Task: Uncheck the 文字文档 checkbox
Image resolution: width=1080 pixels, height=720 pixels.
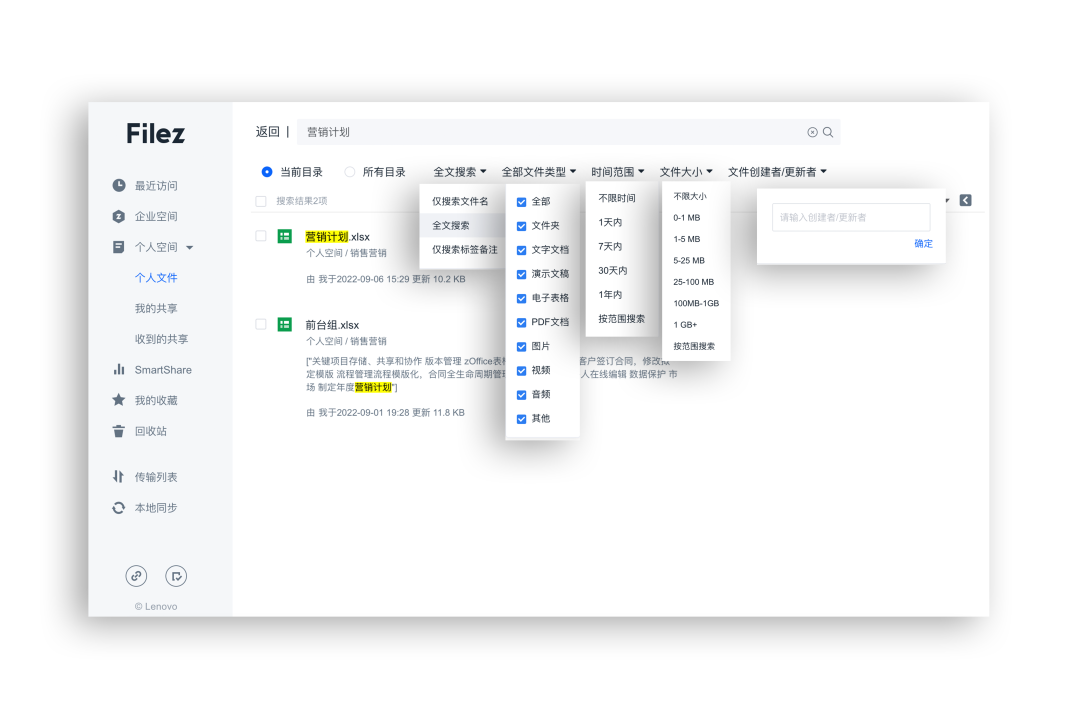Action: pos(521,250)
